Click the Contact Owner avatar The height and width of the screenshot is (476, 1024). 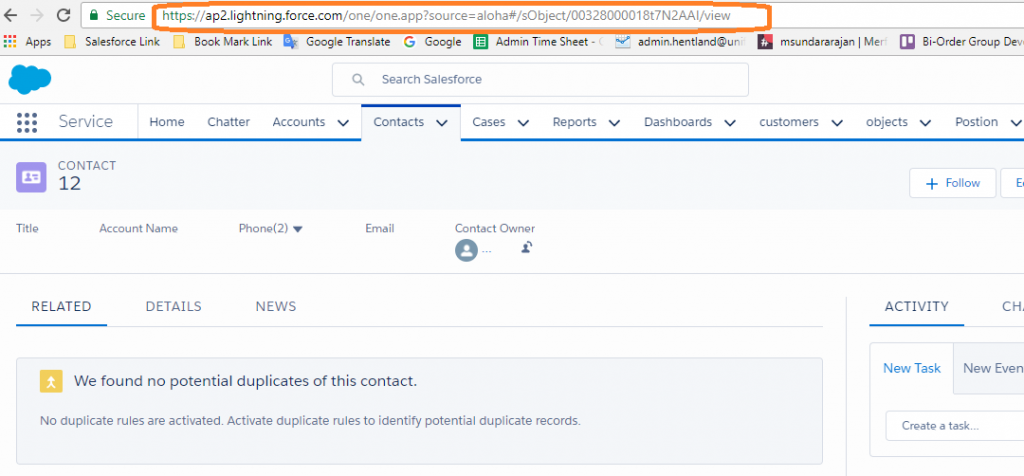tap(465, 251)
